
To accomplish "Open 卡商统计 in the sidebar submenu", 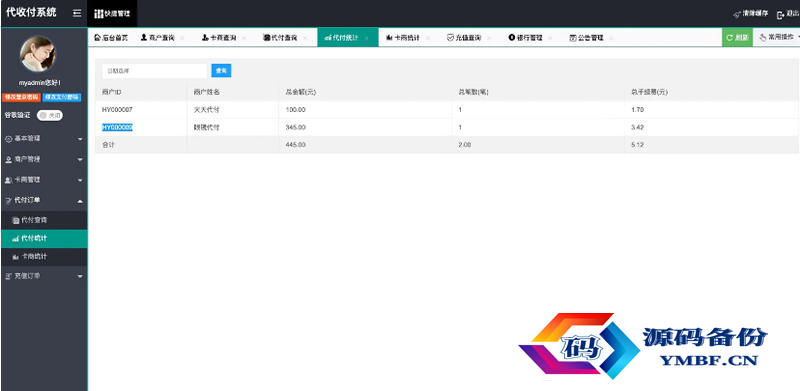I will click(44, 257).
